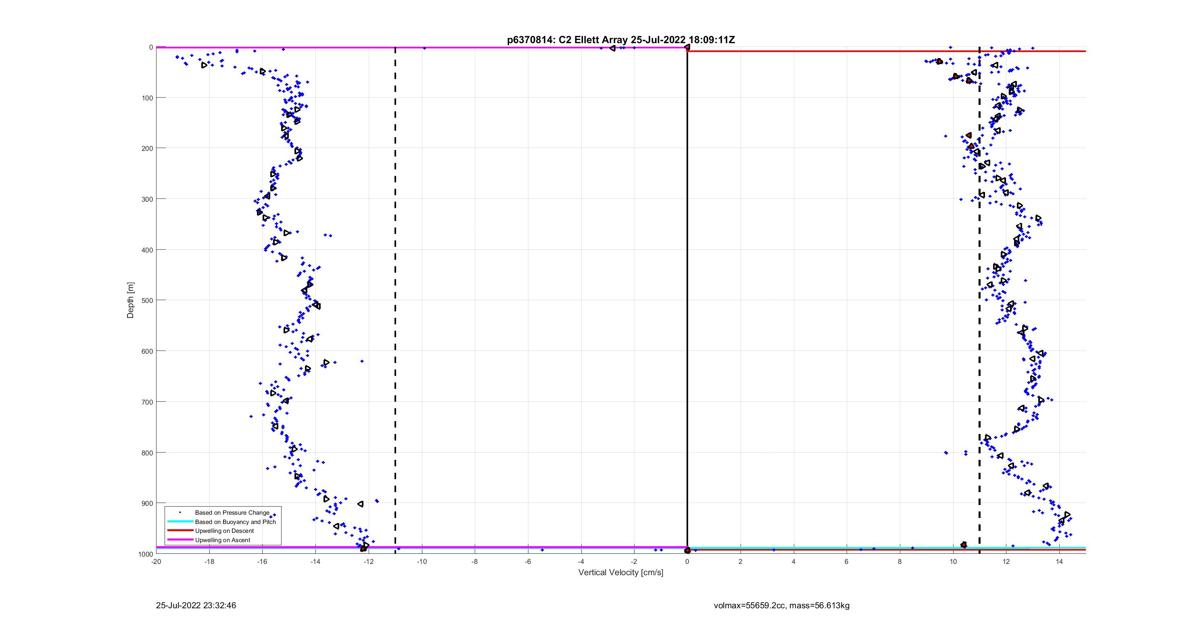
Task: Click the x-axis tick label '-14'
Action: pos(315,561)
